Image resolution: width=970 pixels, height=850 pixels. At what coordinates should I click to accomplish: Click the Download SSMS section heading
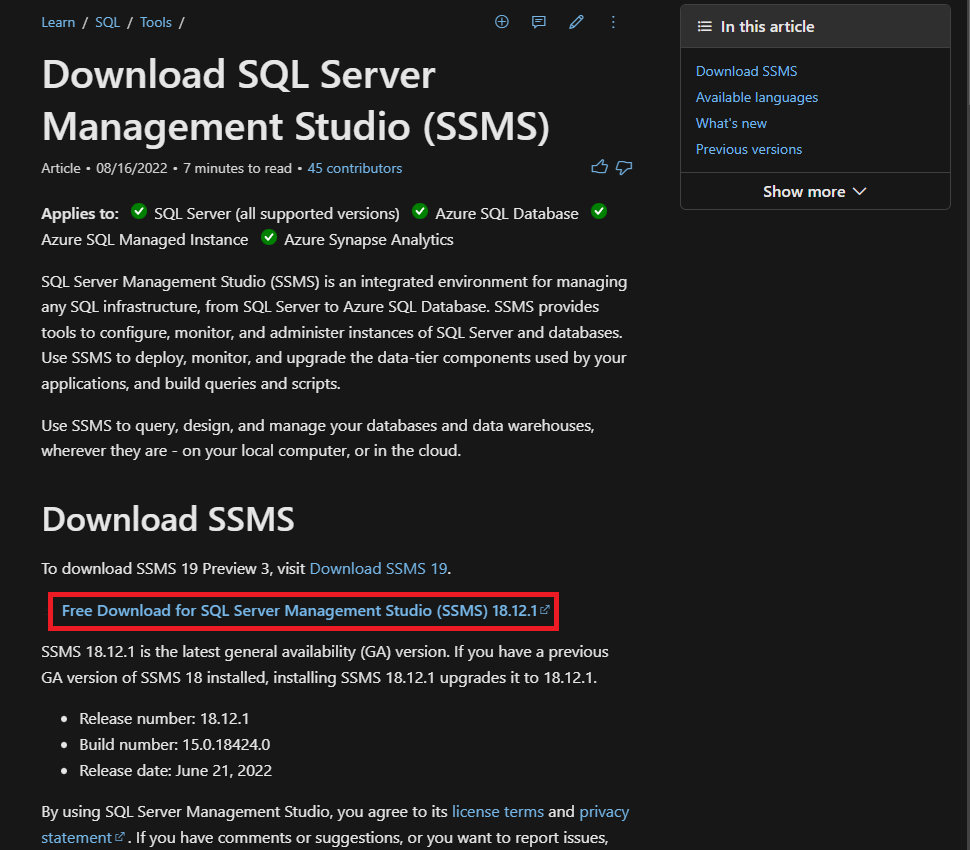(x=168, y=519)
